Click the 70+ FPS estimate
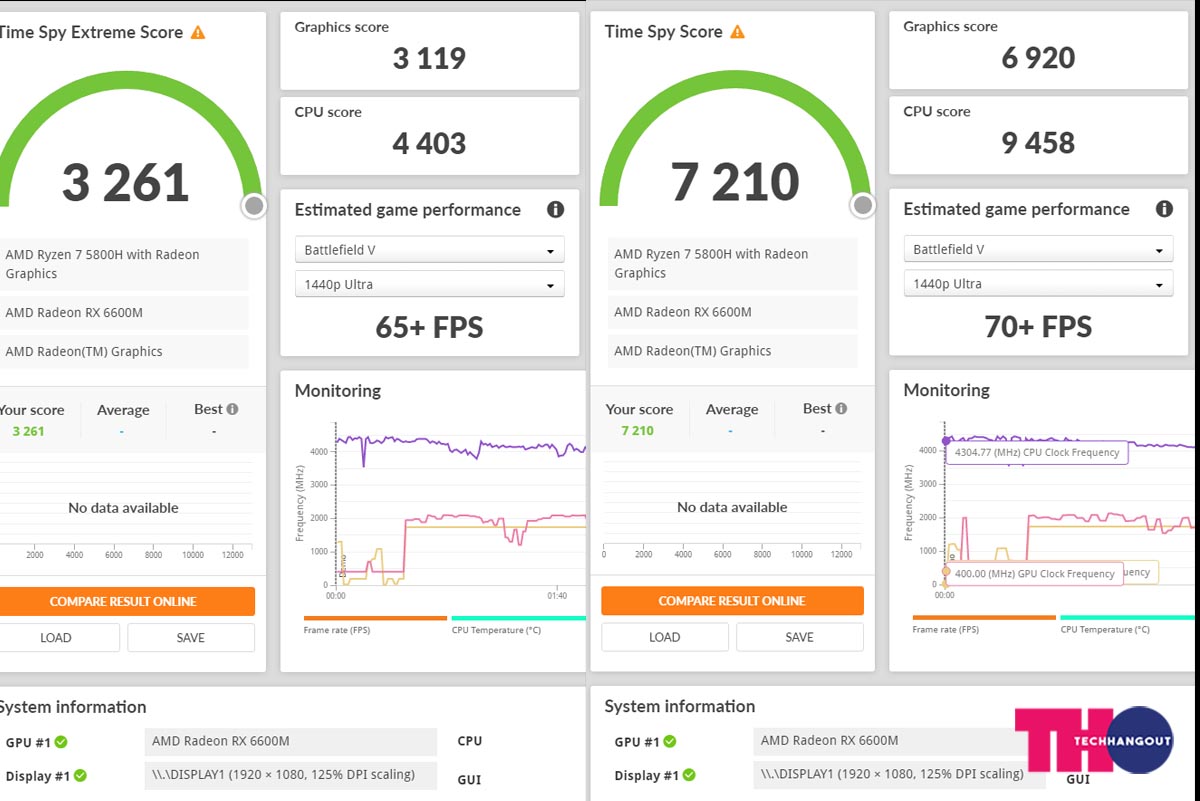 point(1038,327)
